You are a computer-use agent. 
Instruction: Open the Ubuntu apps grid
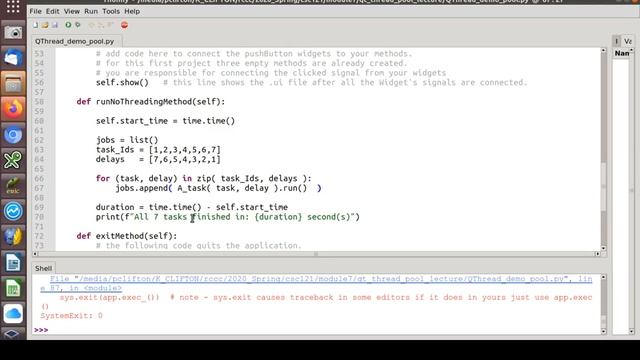(x=13, y=7)
